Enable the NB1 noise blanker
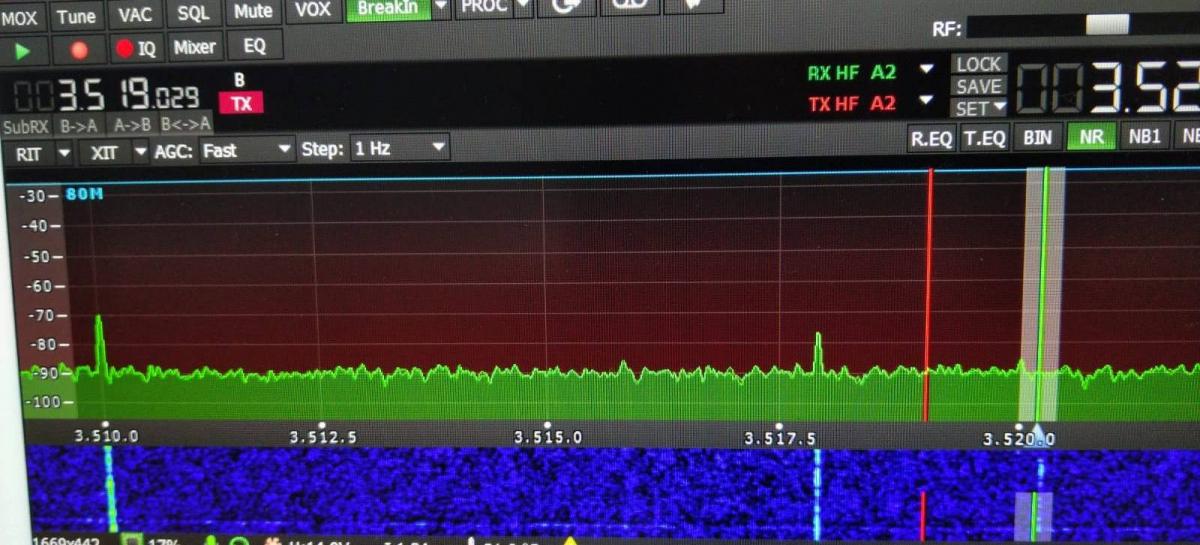Viewport: 1200px width, 545px height. point(1144,138)
